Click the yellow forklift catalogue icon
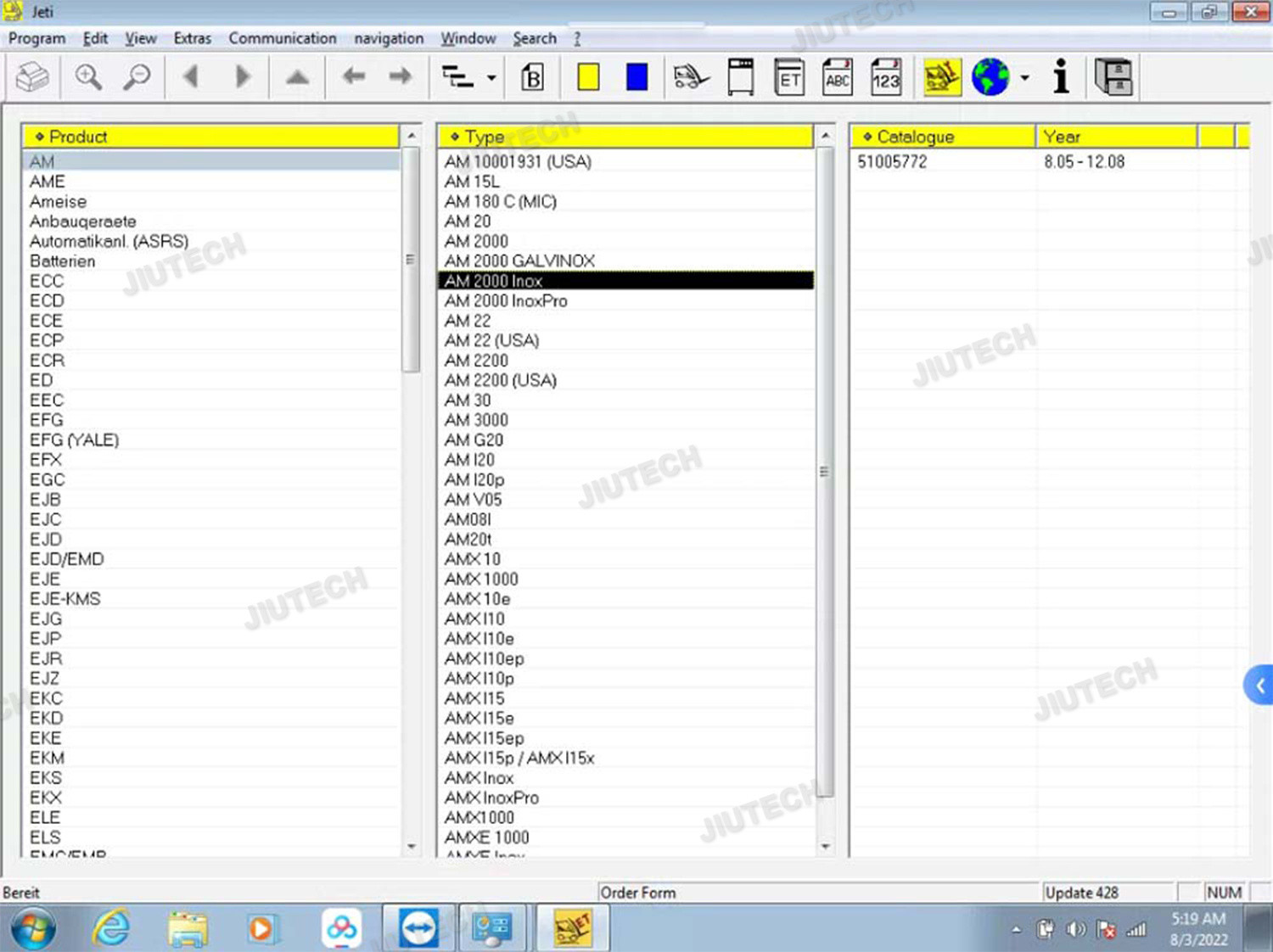Viewport: 1273px width, 952px height. pyautogui.click(x=942, y=77)
